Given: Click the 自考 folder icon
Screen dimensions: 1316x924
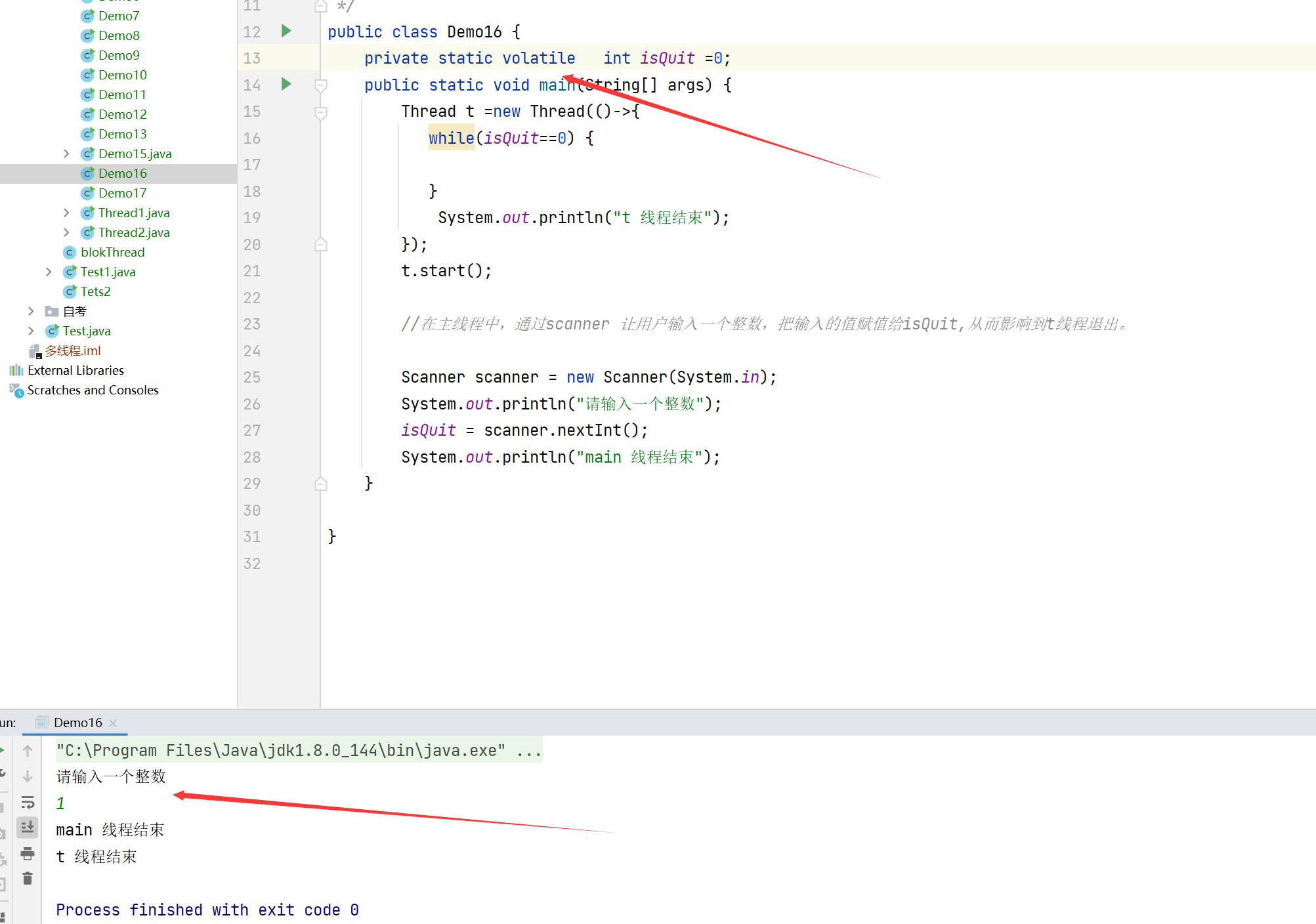Looking at the screenshot, I should [x=52, y=311].
